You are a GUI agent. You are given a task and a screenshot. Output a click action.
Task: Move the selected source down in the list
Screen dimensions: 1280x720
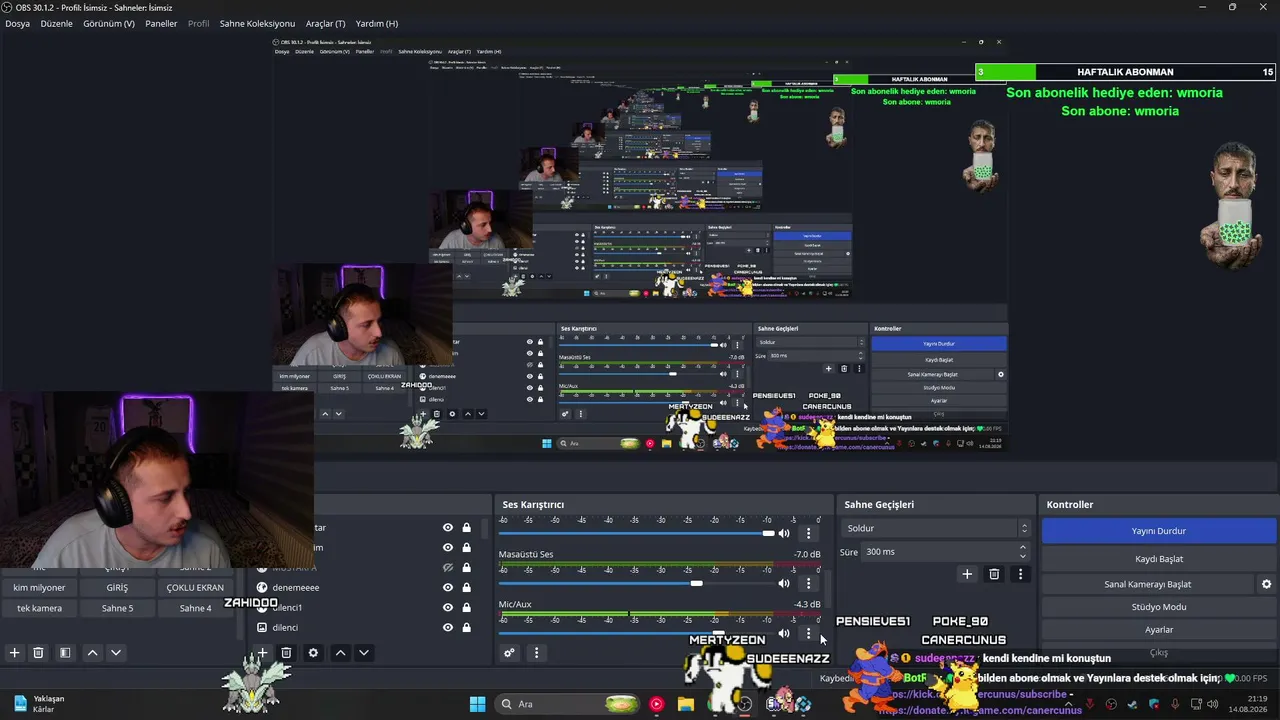pyautogui.click(x=364, y=653)
